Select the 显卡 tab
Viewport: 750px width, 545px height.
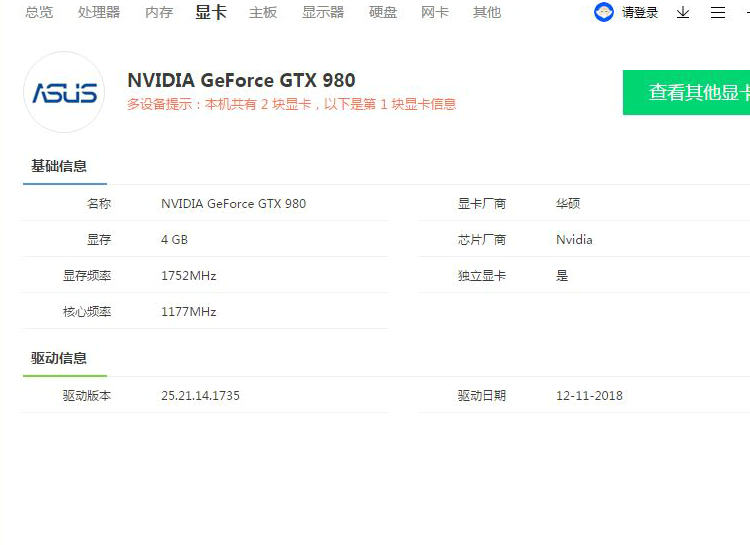(x=210, y=12)
